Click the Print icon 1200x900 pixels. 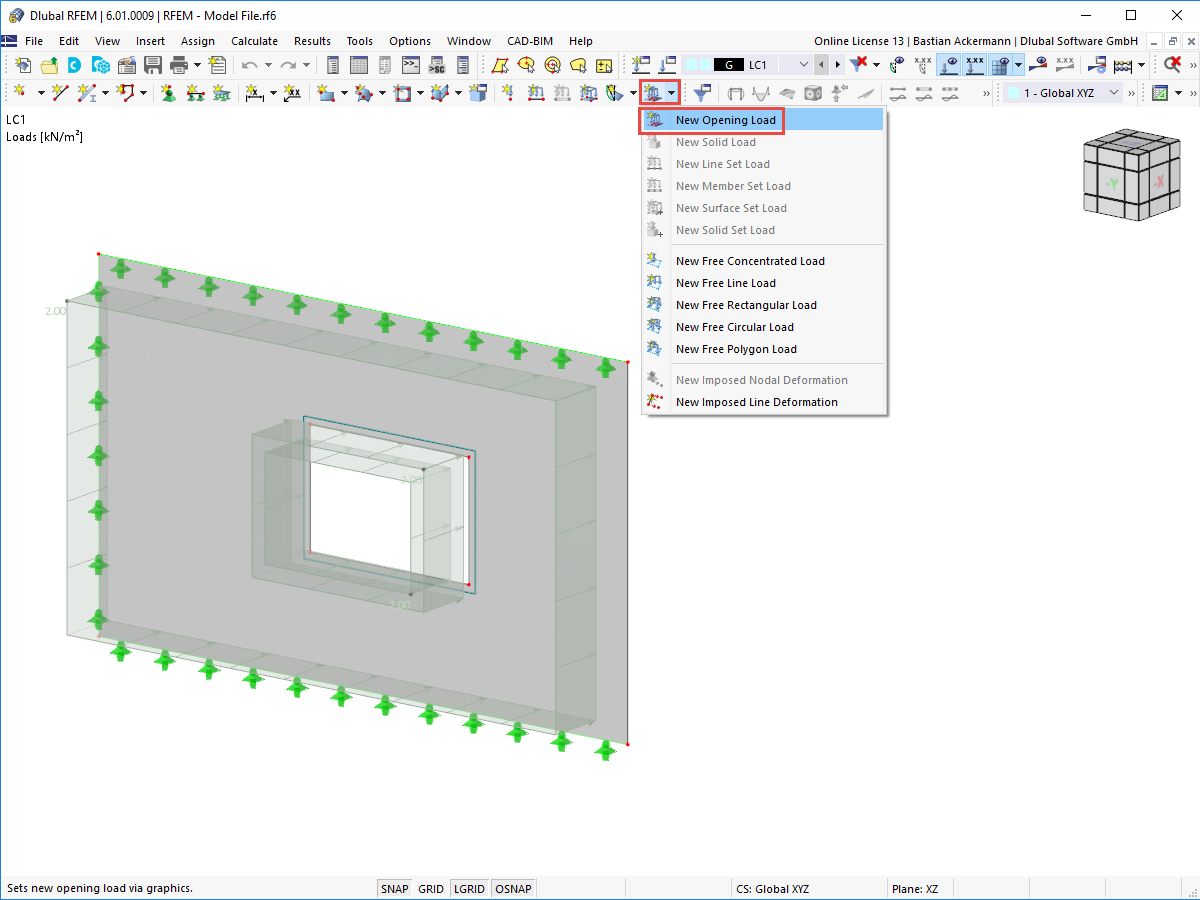(178, 65)
